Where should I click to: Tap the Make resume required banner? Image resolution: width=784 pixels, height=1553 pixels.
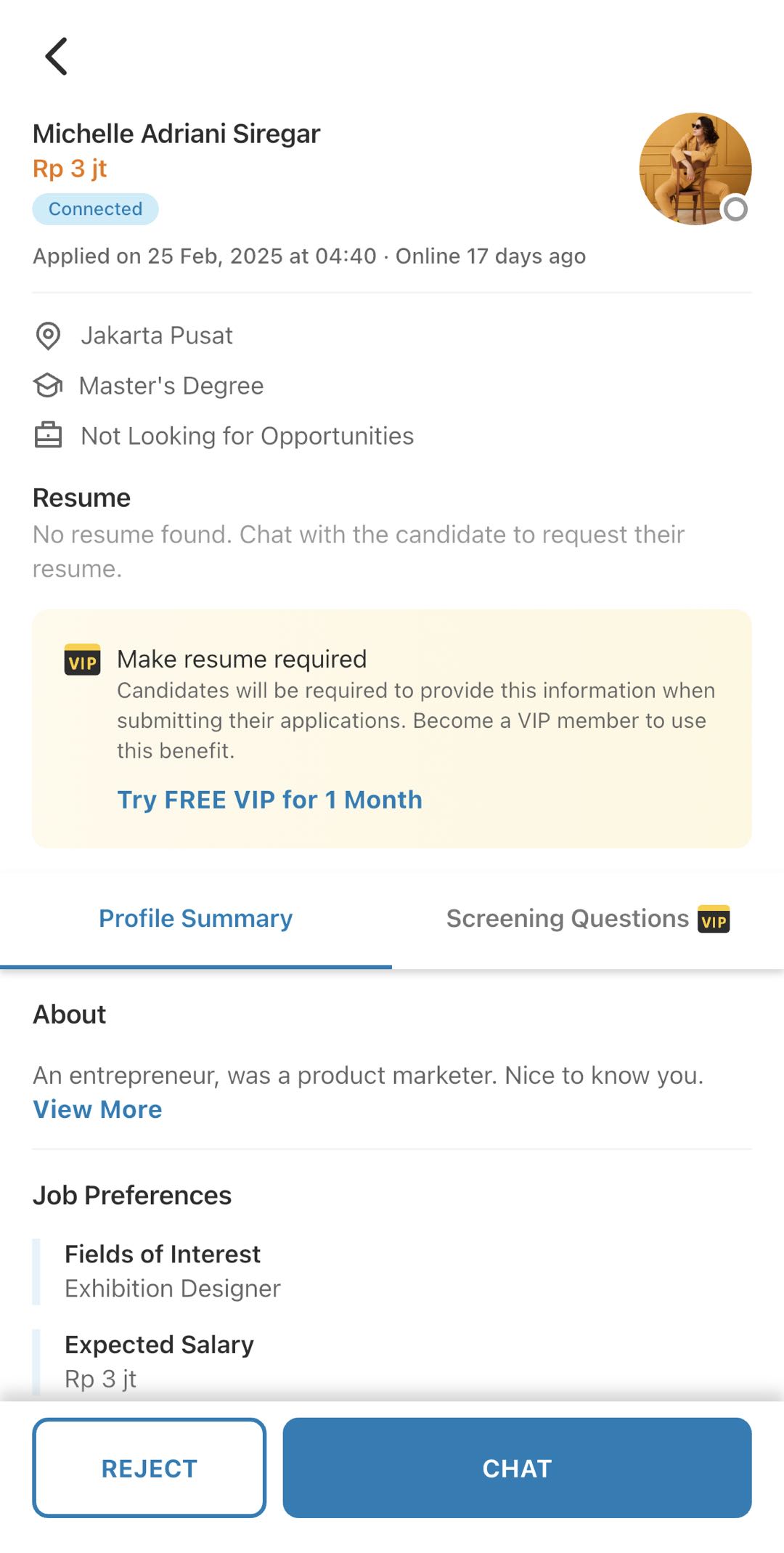[392, 729]
